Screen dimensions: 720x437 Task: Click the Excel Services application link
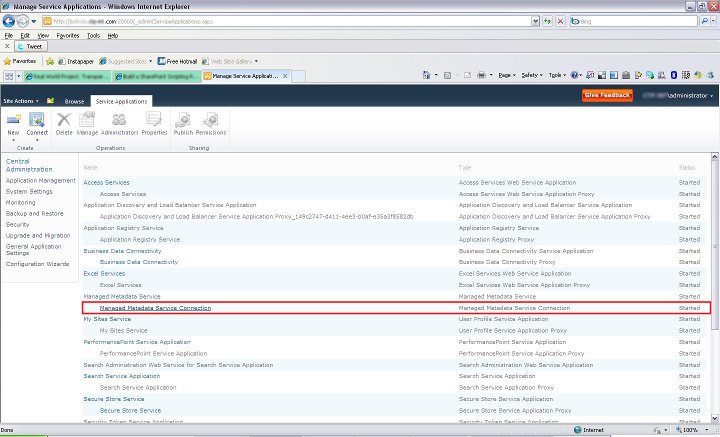pyautogui.click(x=104, y=274)
